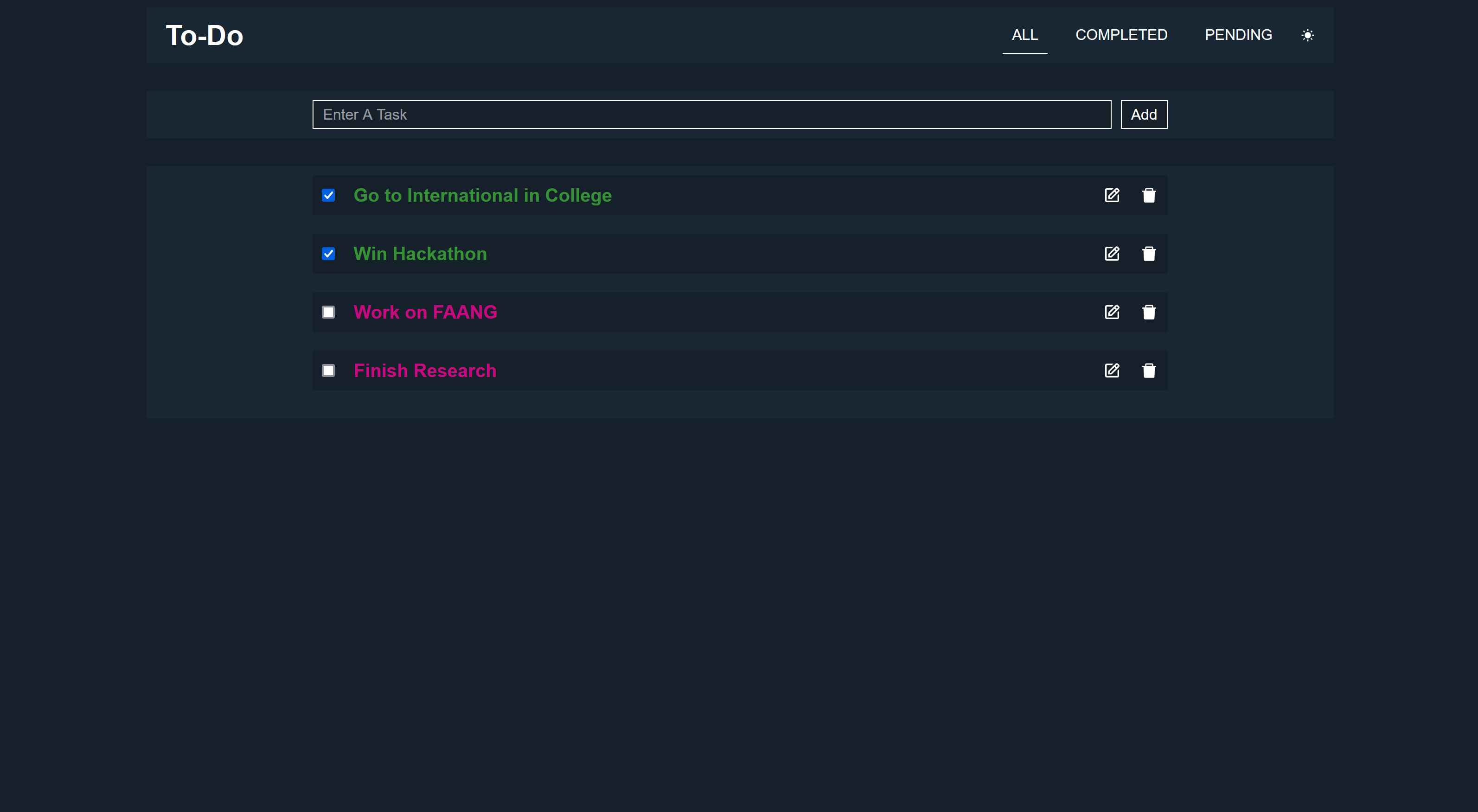Click the Finish Research task text
Viewport: 1478px width, 812px height.
[x=425, y=371]
